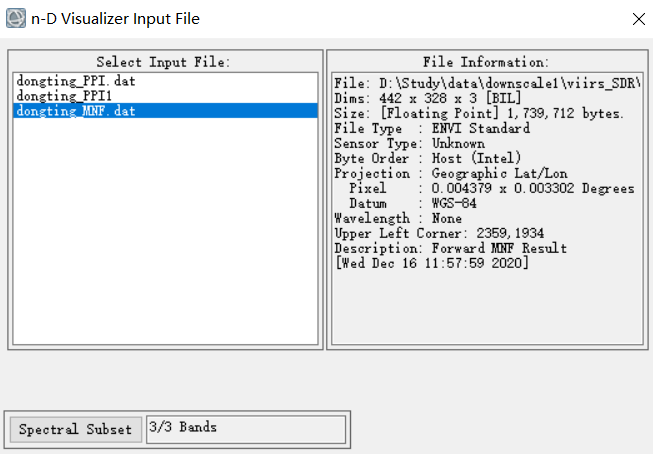Click the n-D Visualizer window icon

[16, 18]
